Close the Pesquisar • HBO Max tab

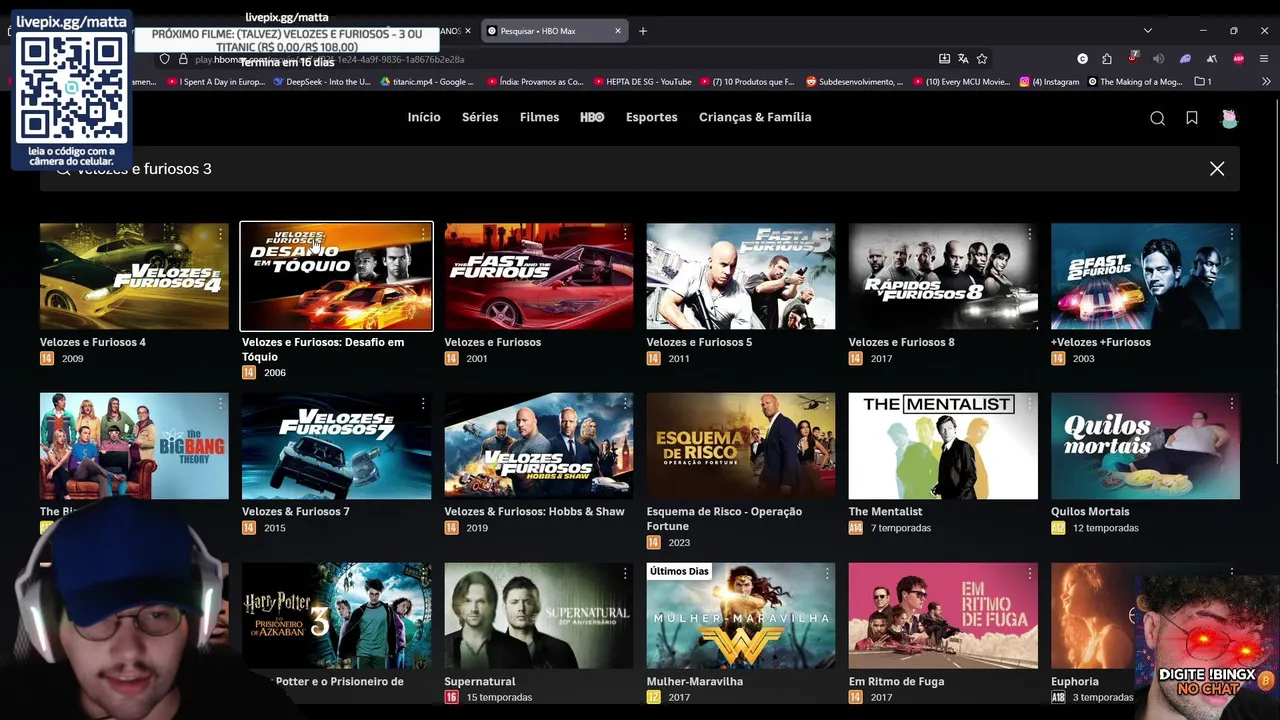point(617,31)
